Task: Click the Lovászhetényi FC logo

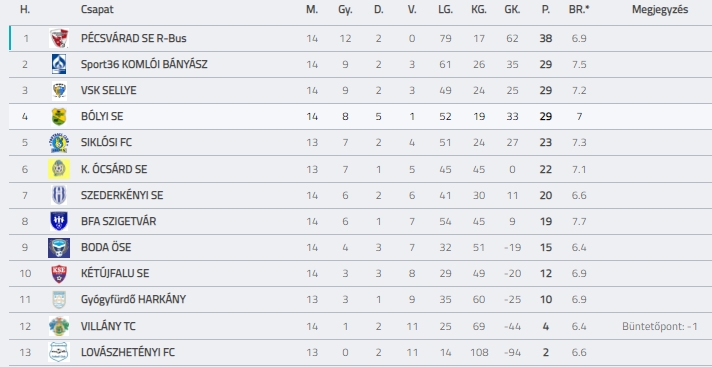Action: pos(59,352)
